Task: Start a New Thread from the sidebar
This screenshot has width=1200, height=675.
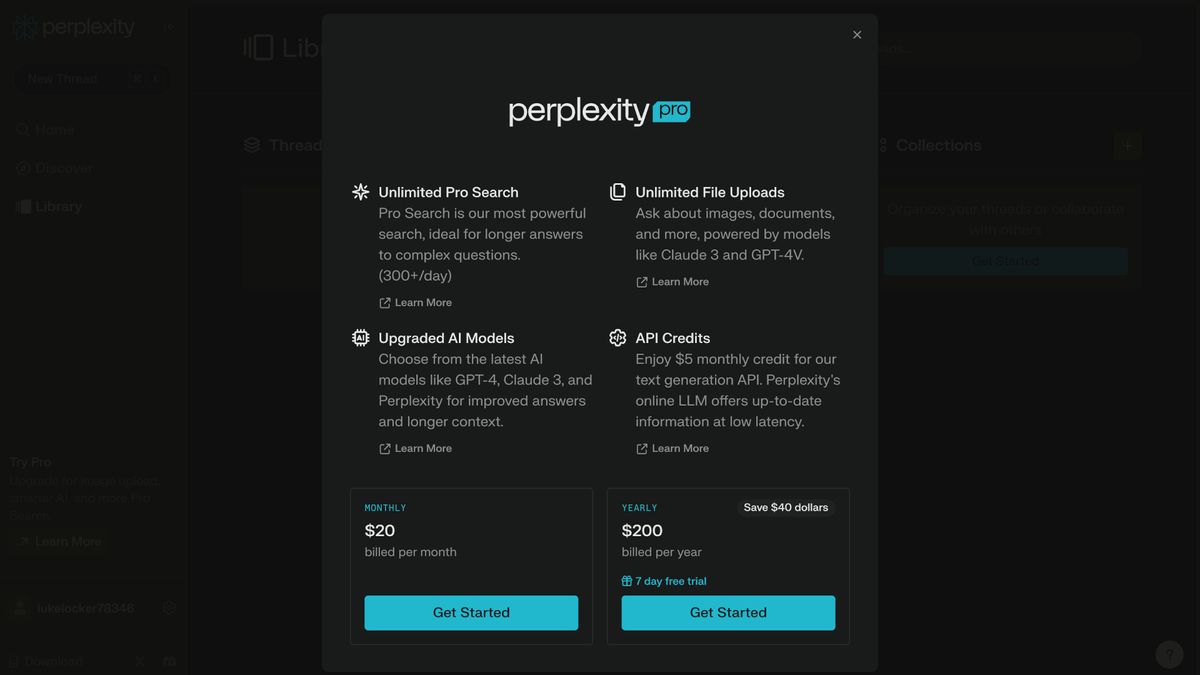Action: coord(63,79)
